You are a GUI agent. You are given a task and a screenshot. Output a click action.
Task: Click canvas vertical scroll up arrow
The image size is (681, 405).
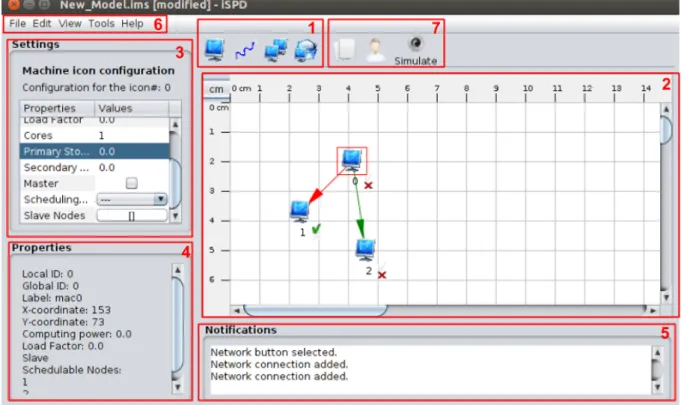point(666,109)
